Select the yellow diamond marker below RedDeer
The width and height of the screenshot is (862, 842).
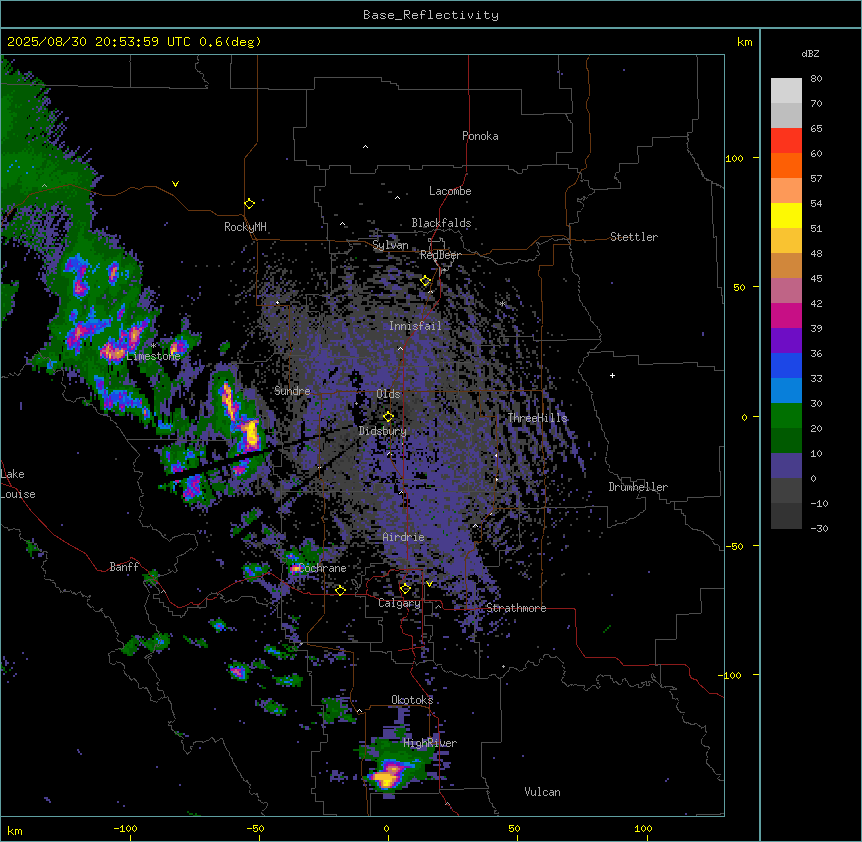[x=426, y=281]
